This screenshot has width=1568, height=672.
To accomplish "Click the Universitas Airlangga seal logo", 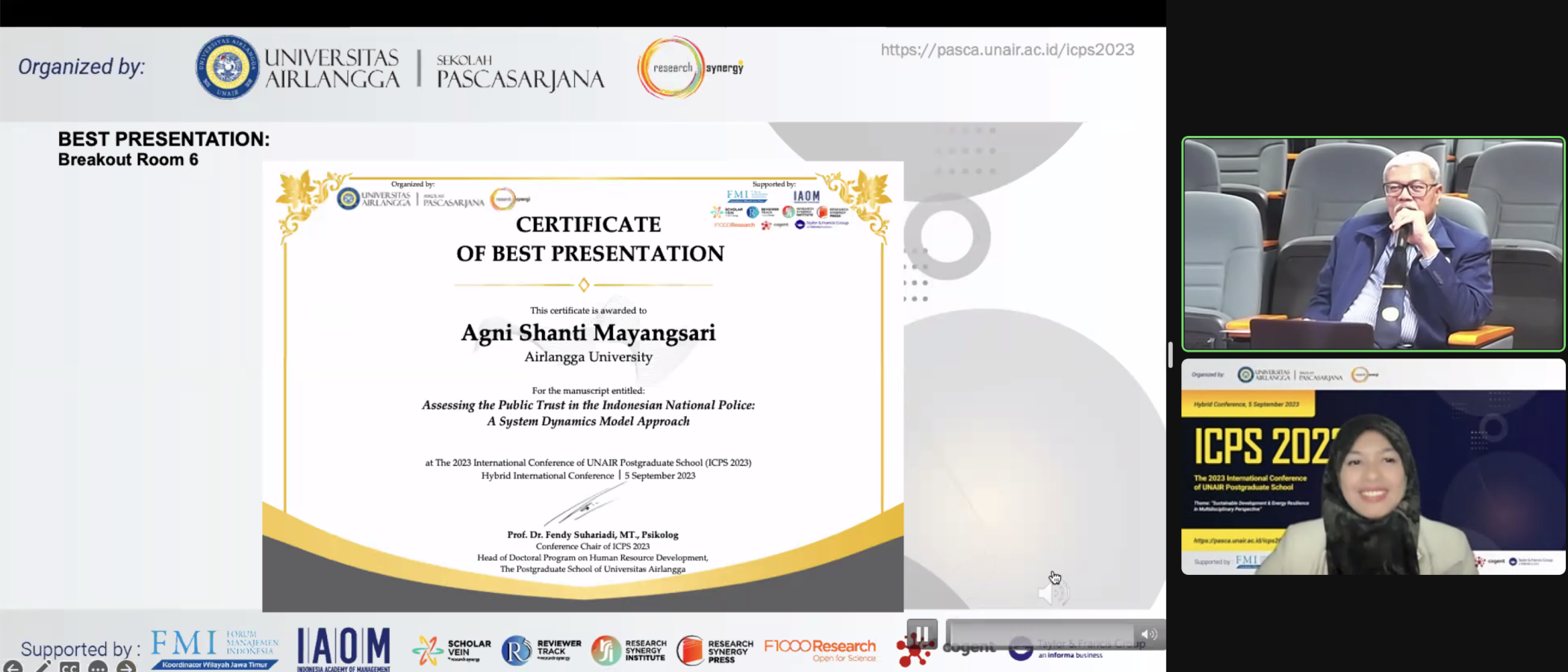I will (x=227, y=67).
